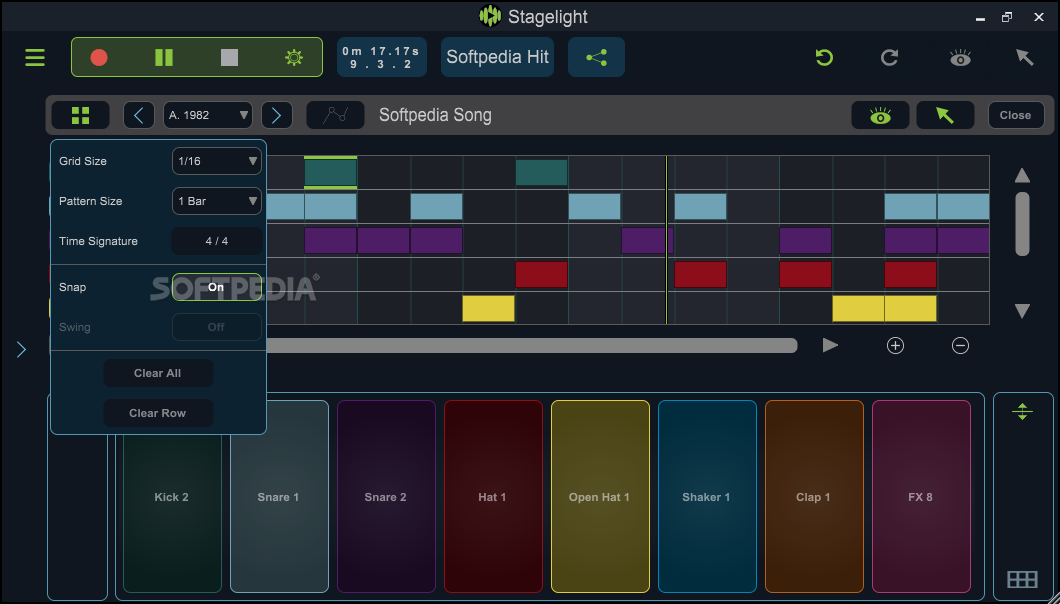The height and width of the screenshot is (604, 1060).
Task: Undo the last action
Action: point(824,57)
